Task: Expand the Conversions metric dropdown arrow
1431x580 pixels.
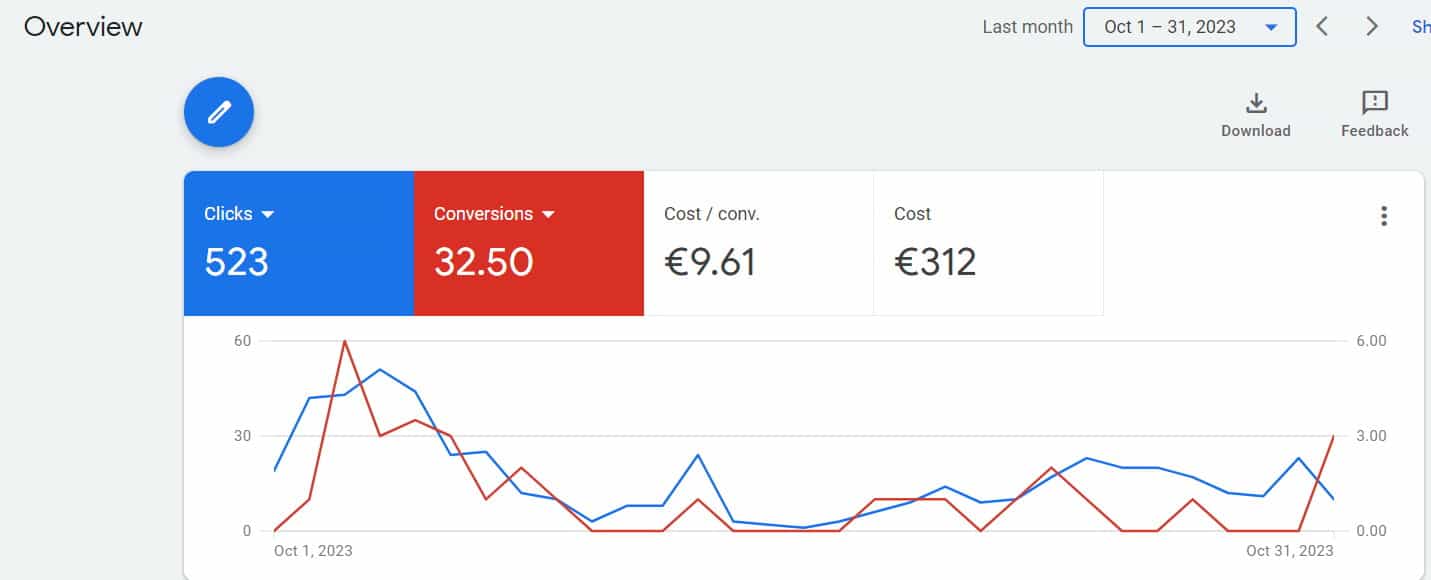Action: click(548, 214)
